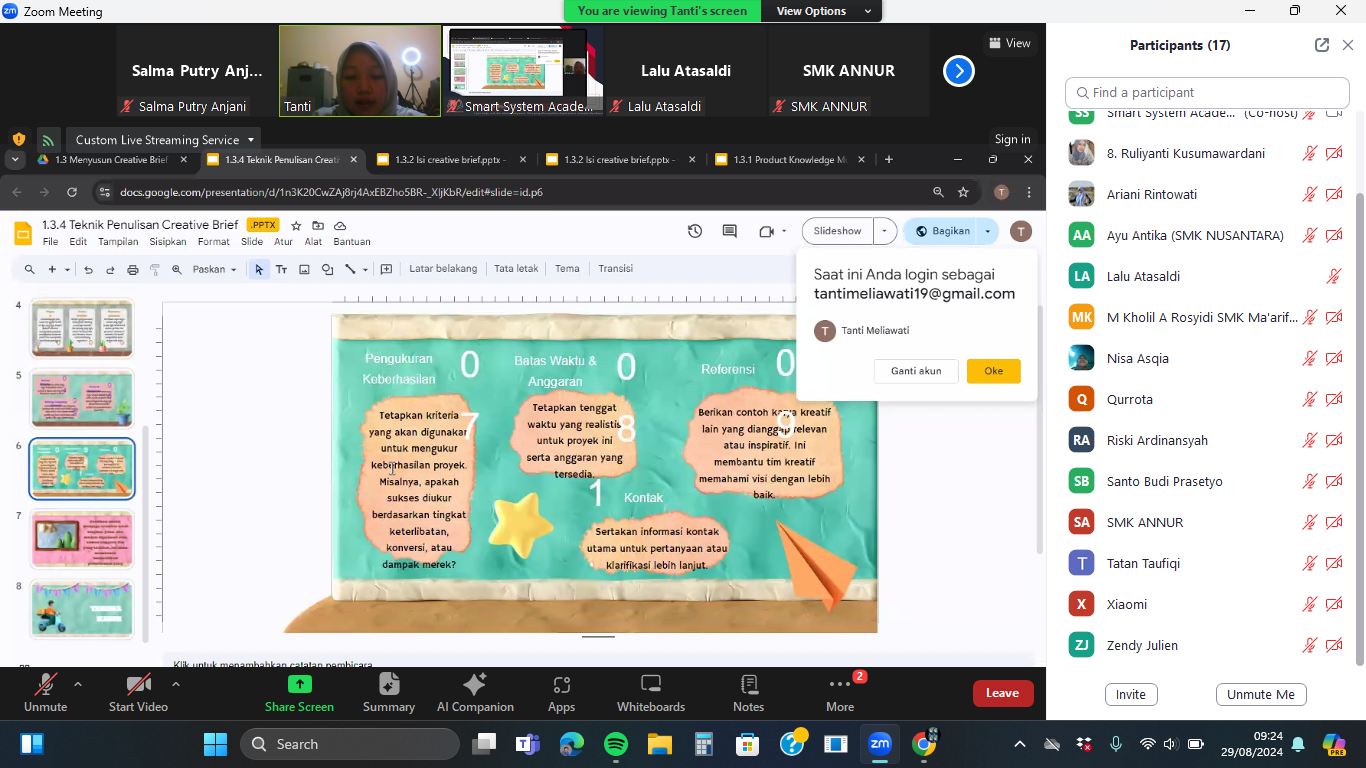This screenshot has height=768, width=1366.
Task: Open the comments history icon
Action: coord(730,231)
